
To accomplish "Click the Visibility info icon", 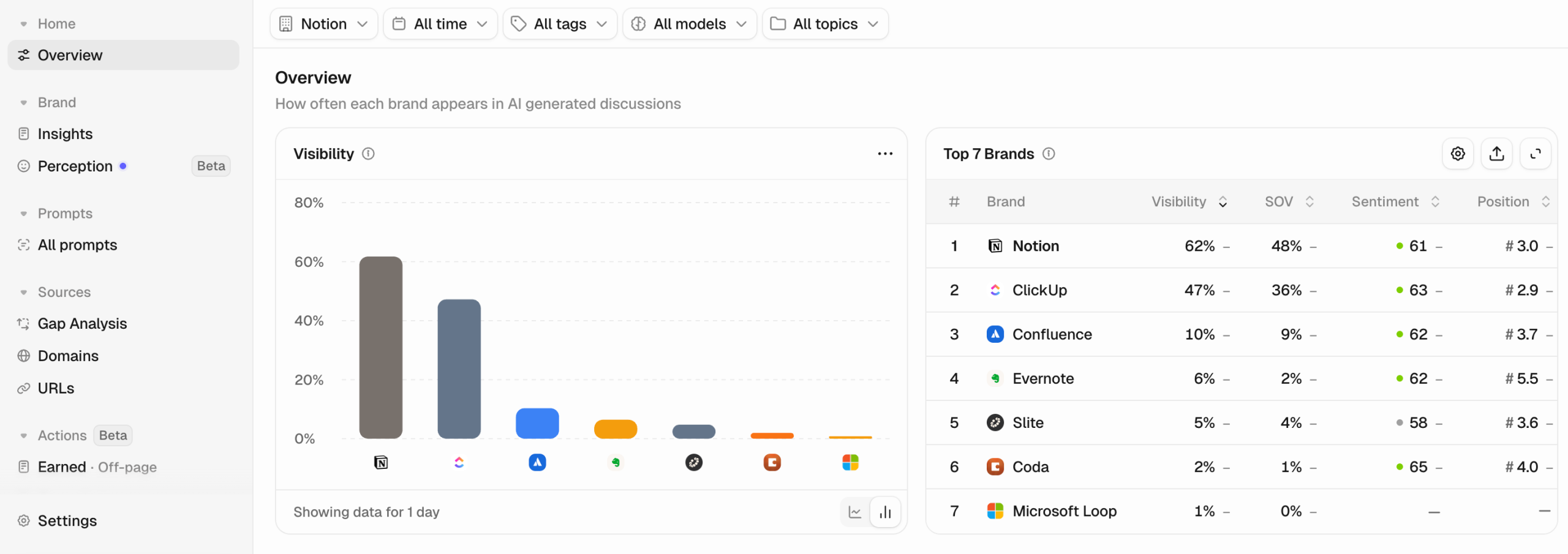I will pos(368,154).
